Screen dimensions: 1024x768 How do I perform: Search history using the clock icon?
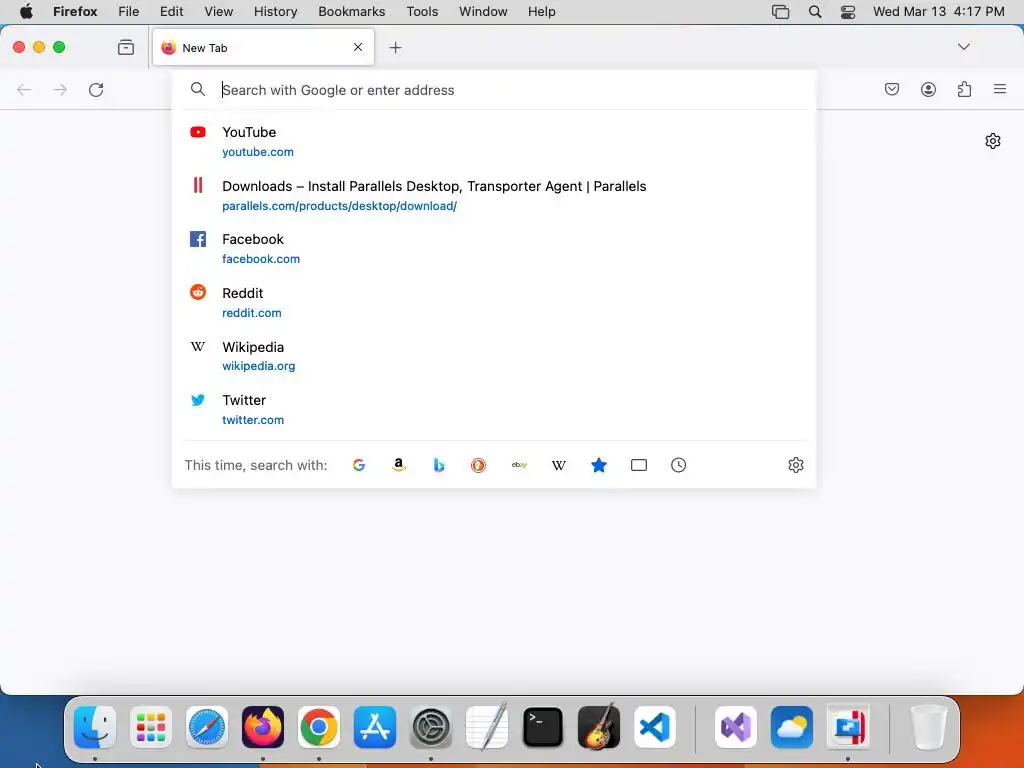tap(679, 465)
